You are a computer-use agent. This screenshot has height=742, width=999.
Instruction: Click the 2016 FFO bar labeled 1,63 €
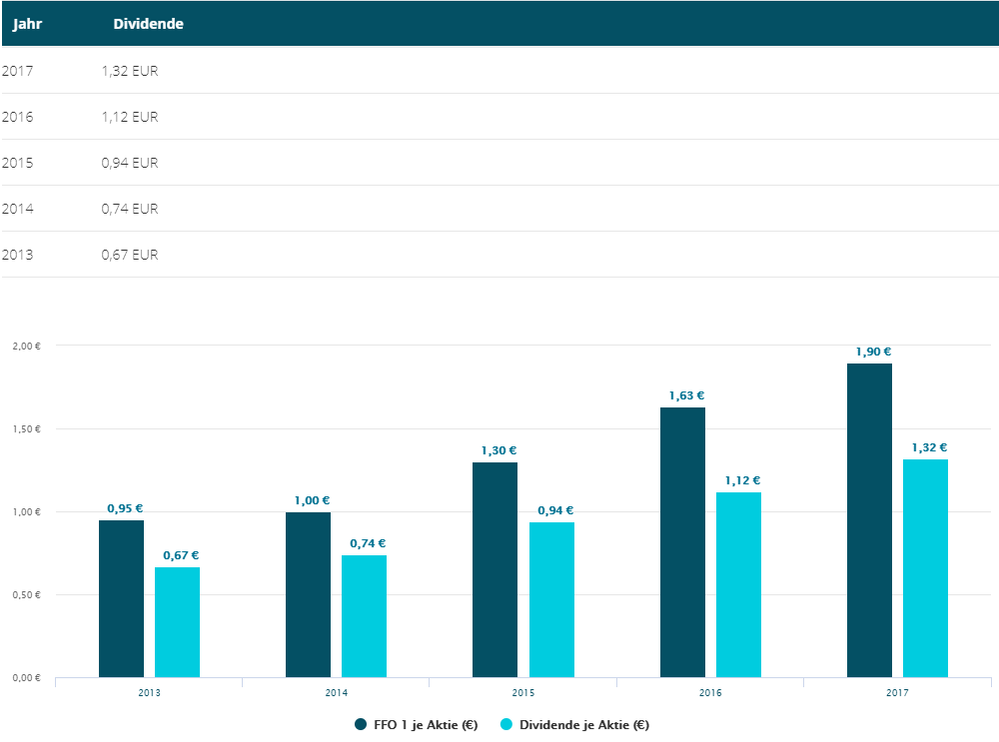click(682, 542)
